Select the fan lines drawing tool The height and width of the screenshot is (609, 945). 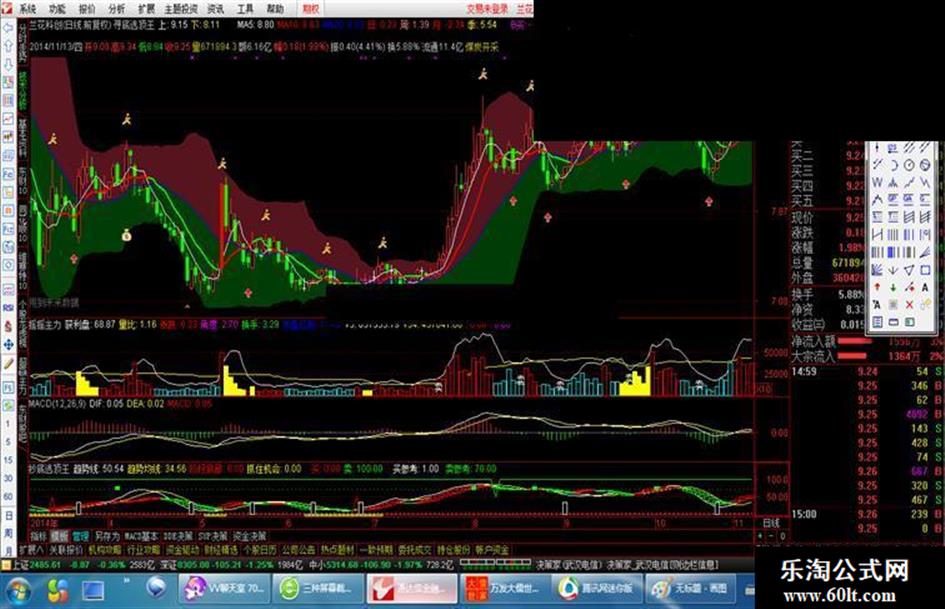click(x=877, y=271)
